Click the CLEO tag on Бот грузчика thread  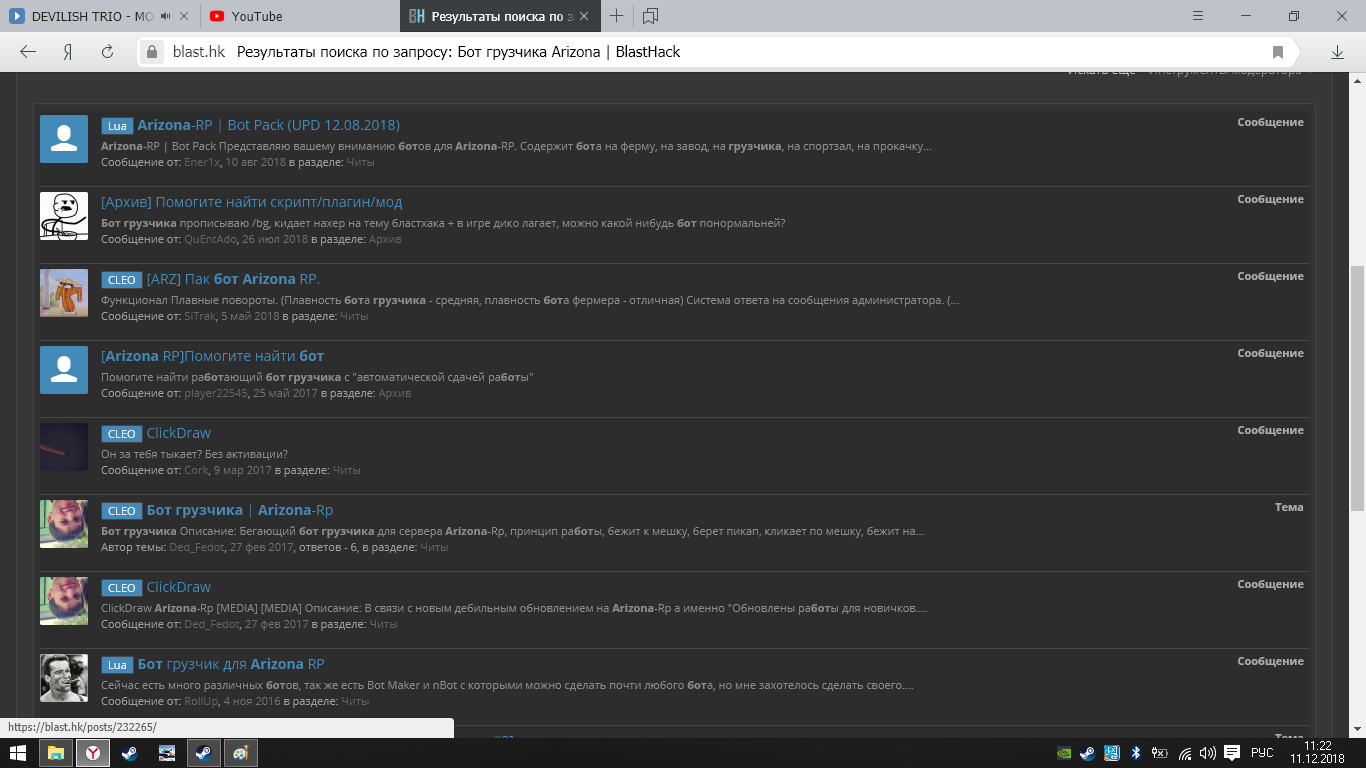[121, 511]
